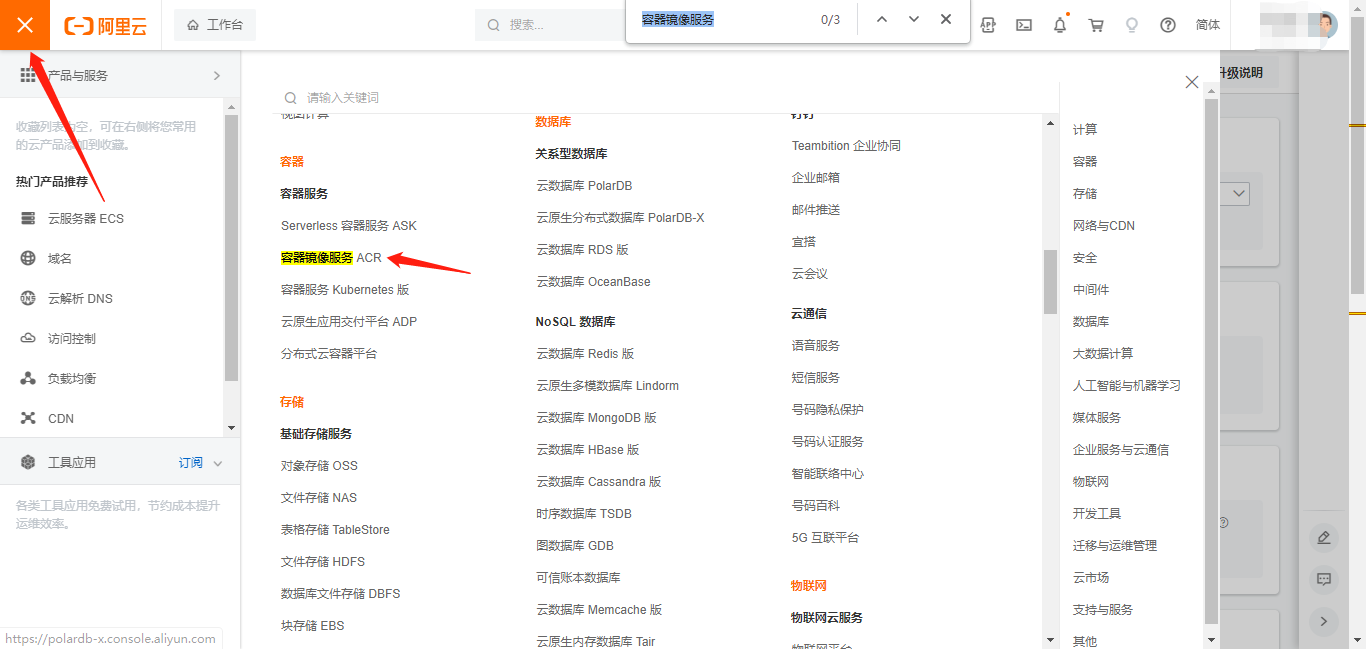Close the browser find bar
1366x649 pixels.
point(946,20)
